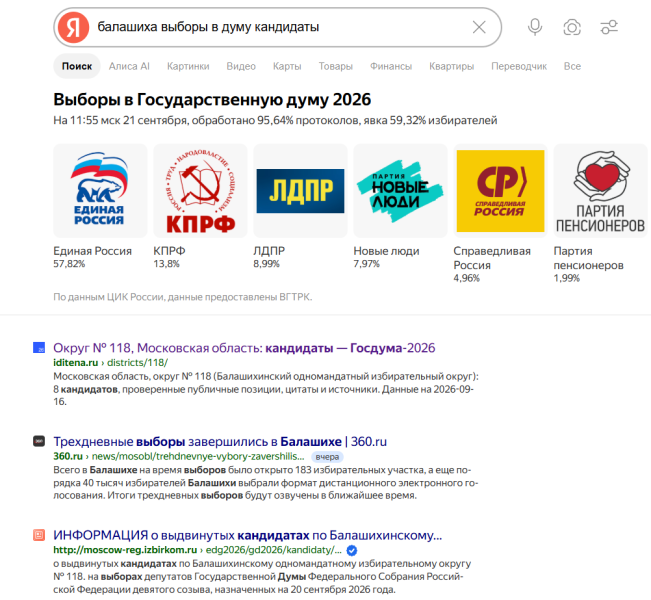Open the 'Выборы в Государственную думу 2026' heading

coord(212,100)
